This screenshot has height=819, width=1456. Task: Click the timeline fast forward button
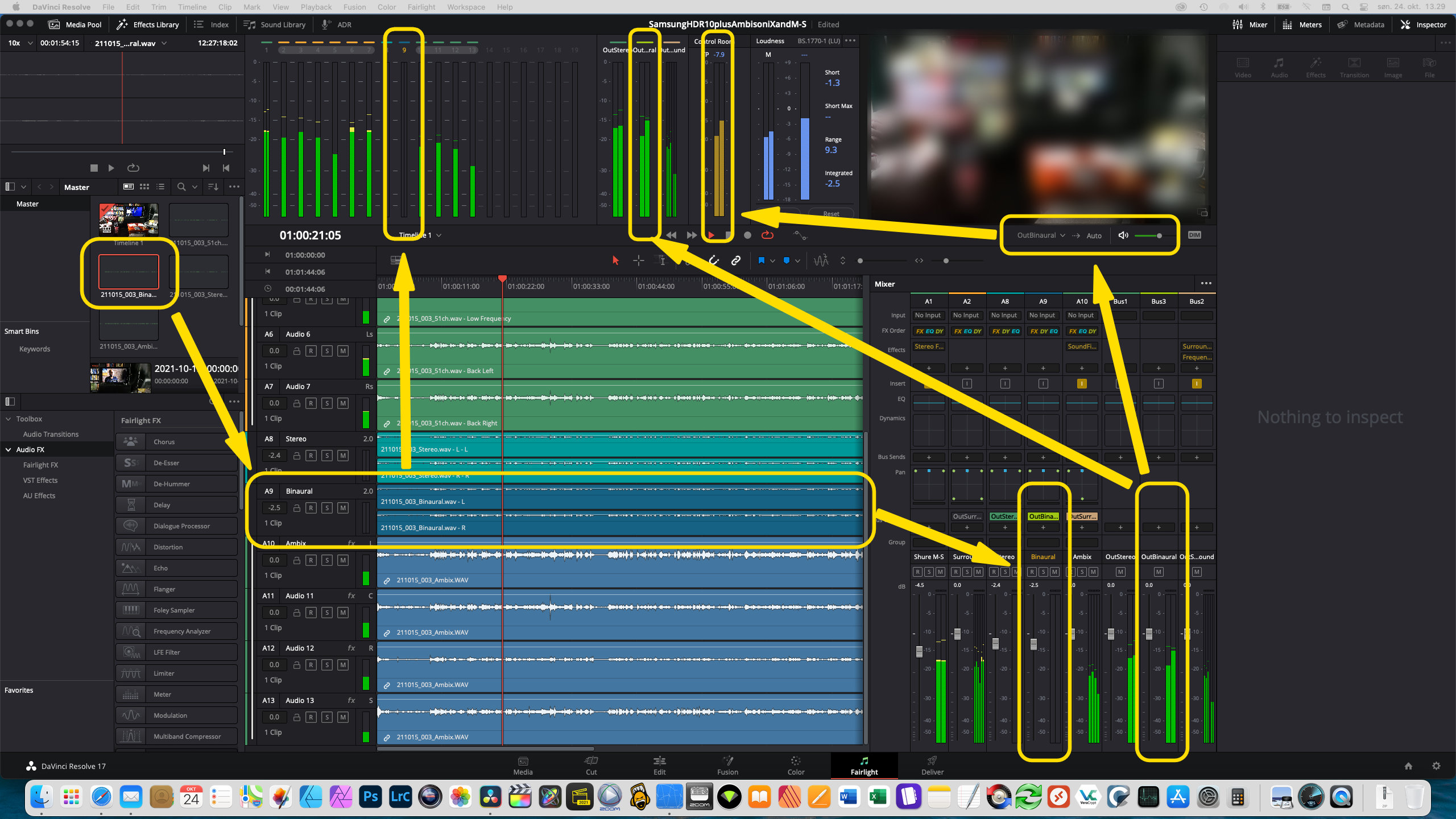tap(692, 235)
